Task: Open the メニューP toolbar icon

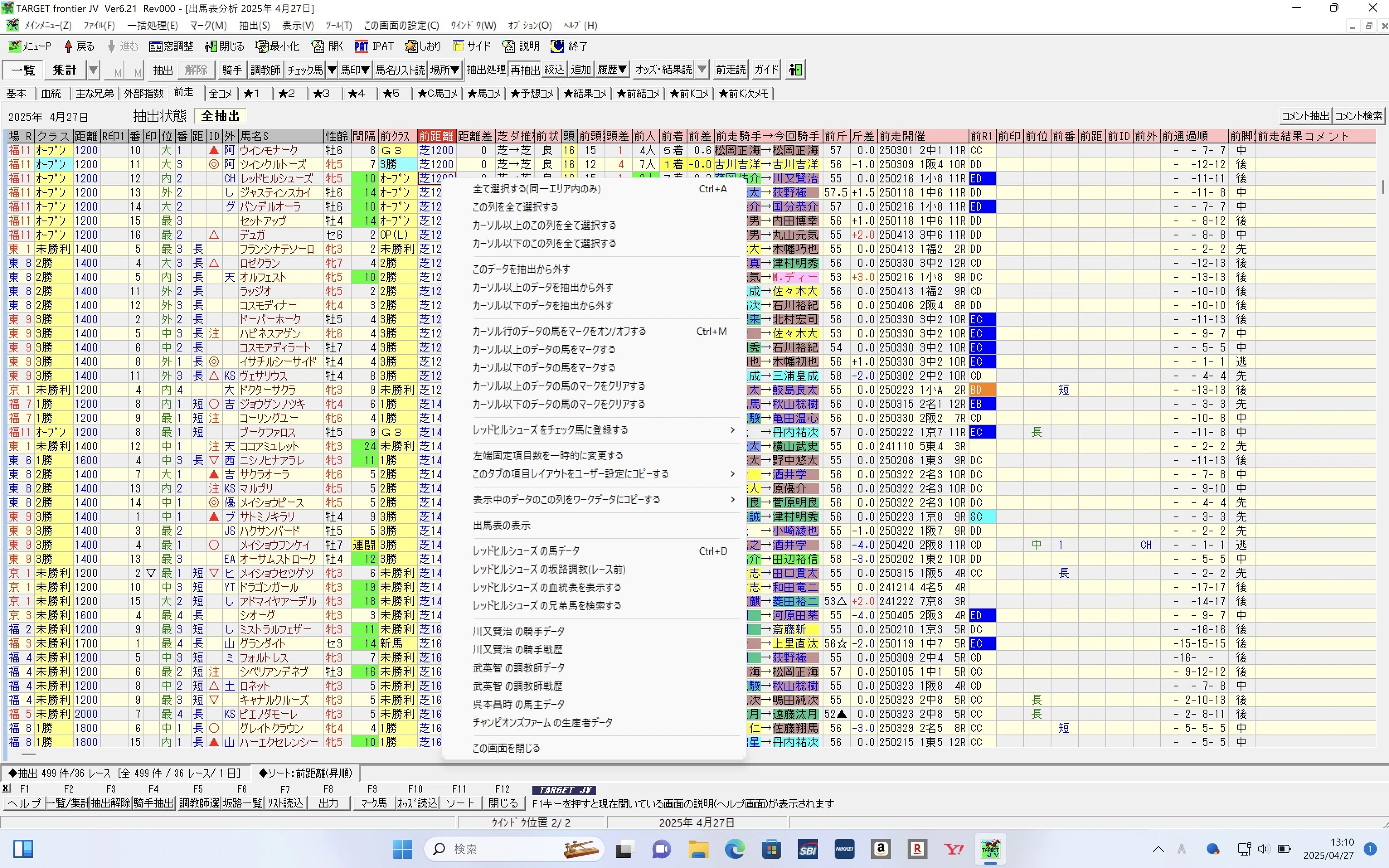Action: [x=29, y=46]
